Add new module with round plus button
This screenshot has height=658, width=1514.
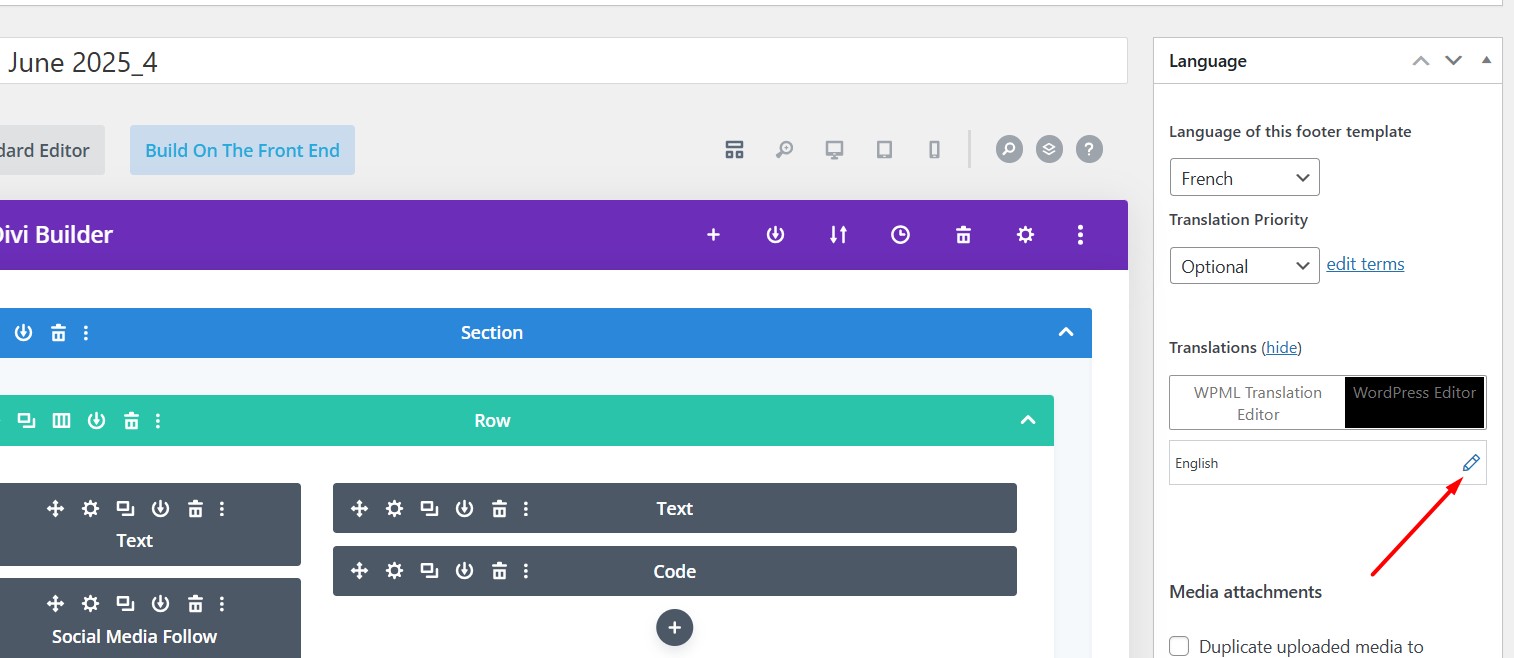tap(675, 627)
